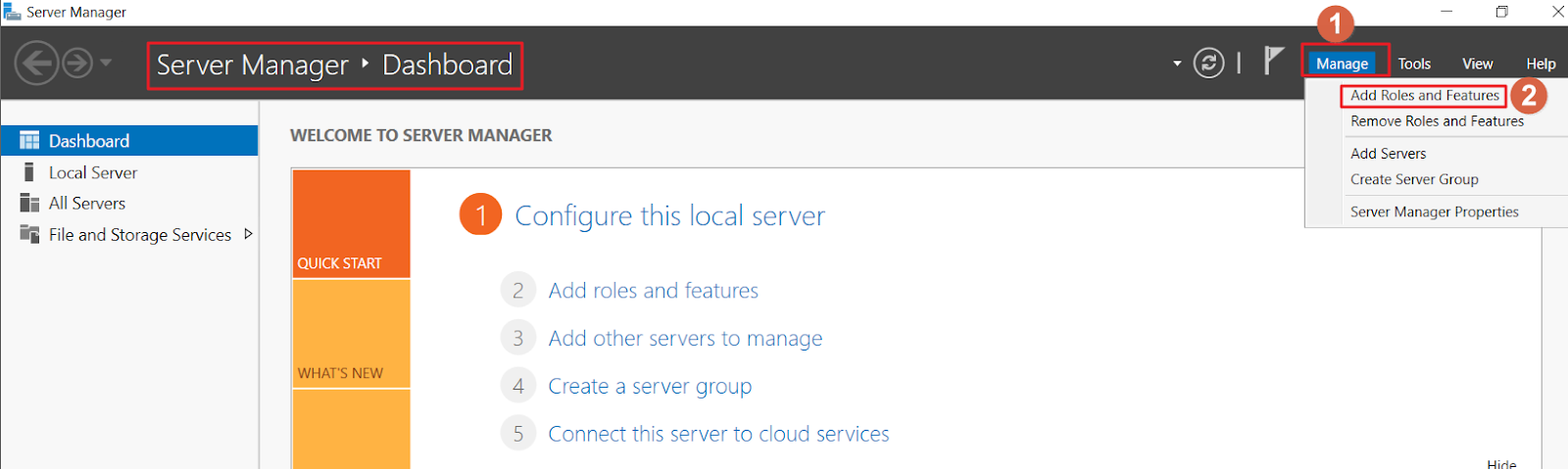Click the step 3 number circle
This screenshot has height=469, width=1568.
[x=518, y=339]
